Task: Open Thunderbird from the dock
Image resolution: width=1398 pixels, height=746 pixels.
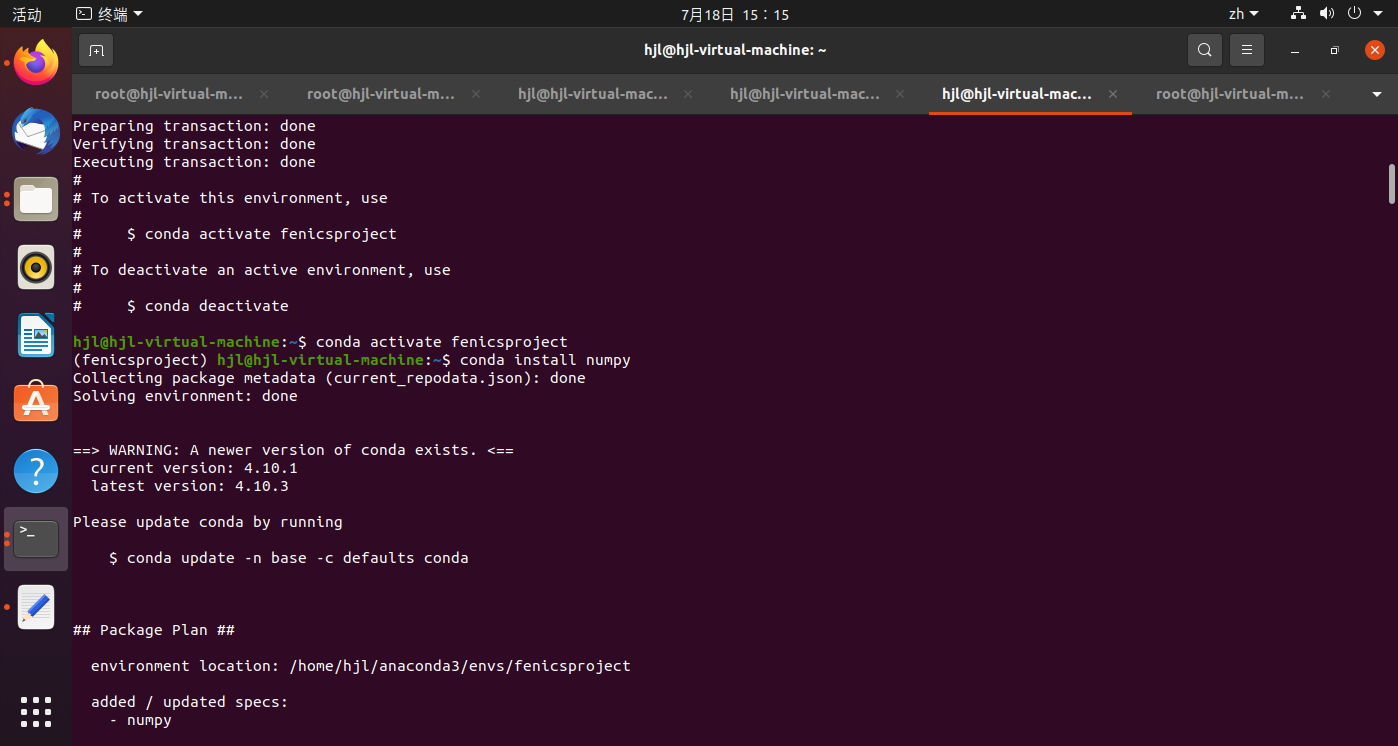Action: [x=35, y=131]
